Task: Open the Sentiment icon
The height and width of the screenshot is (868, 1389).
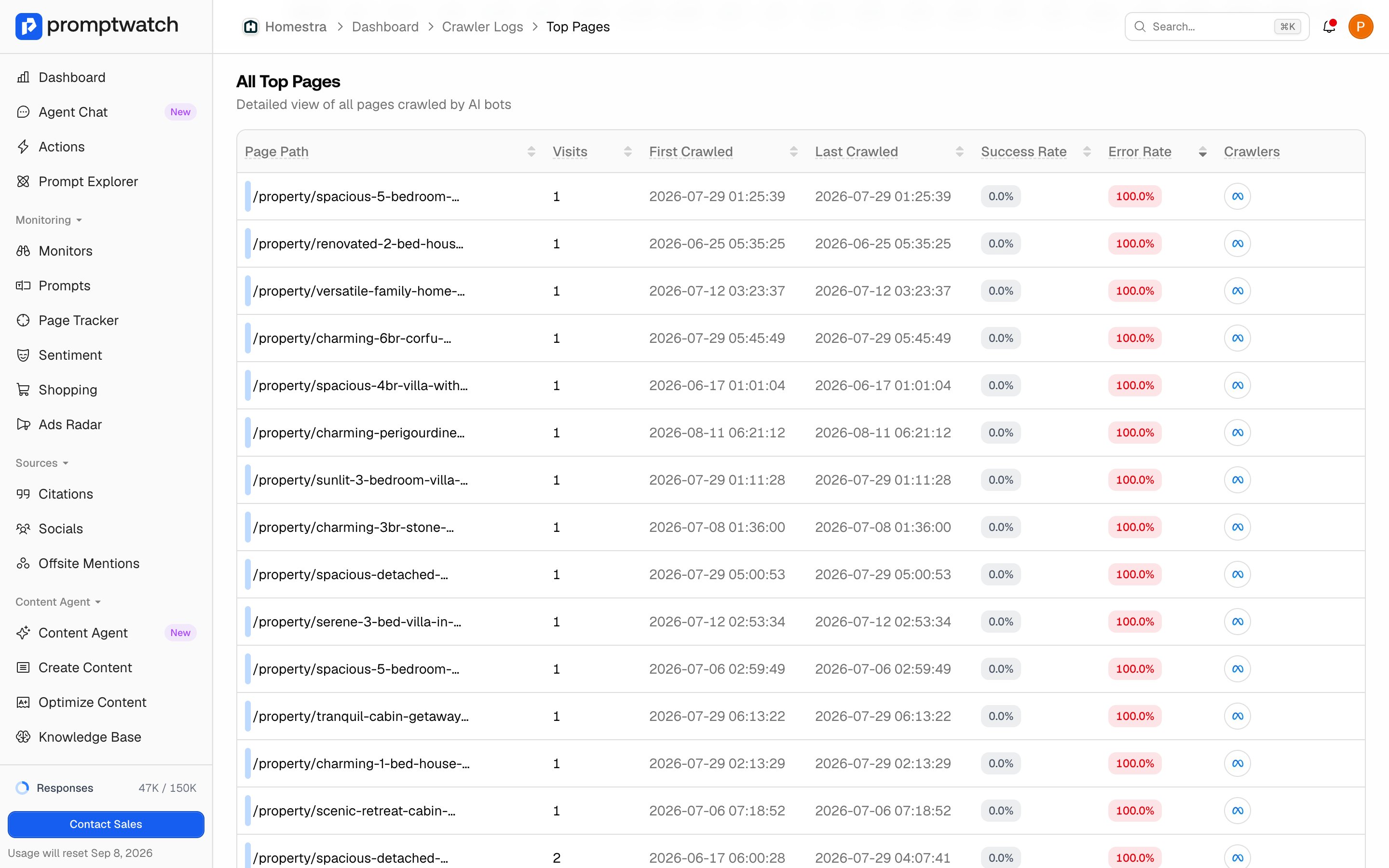Action: tap(23, 355)
